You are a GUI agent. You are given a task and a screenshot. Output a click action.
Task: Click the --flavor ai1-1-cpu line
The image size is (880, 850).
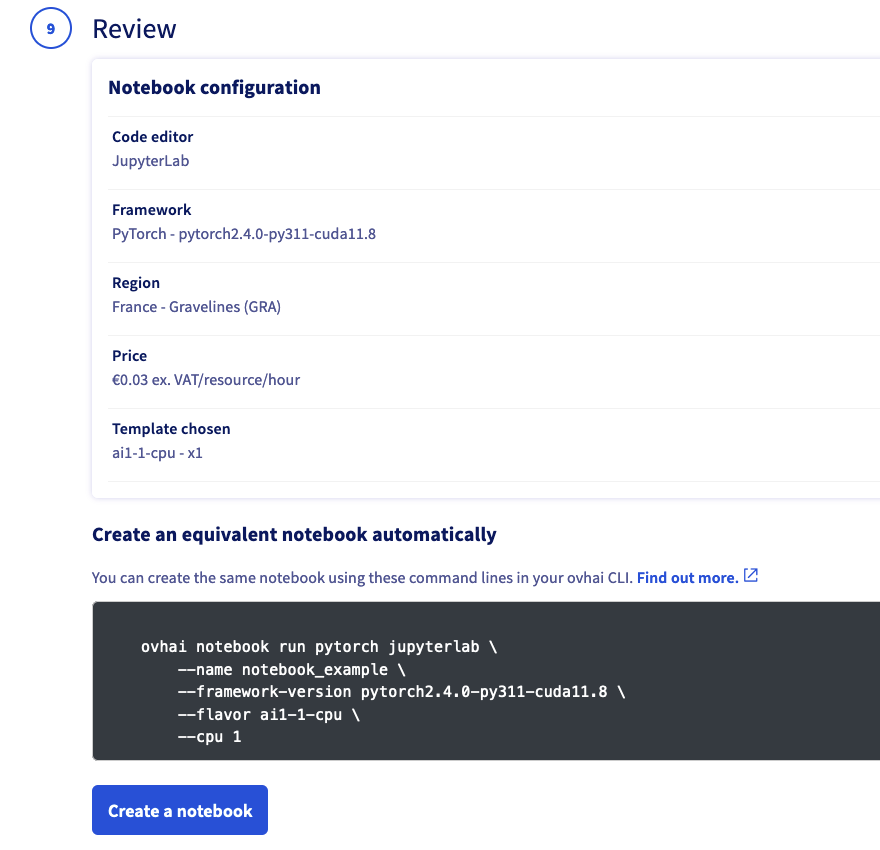tap(275, 714)
